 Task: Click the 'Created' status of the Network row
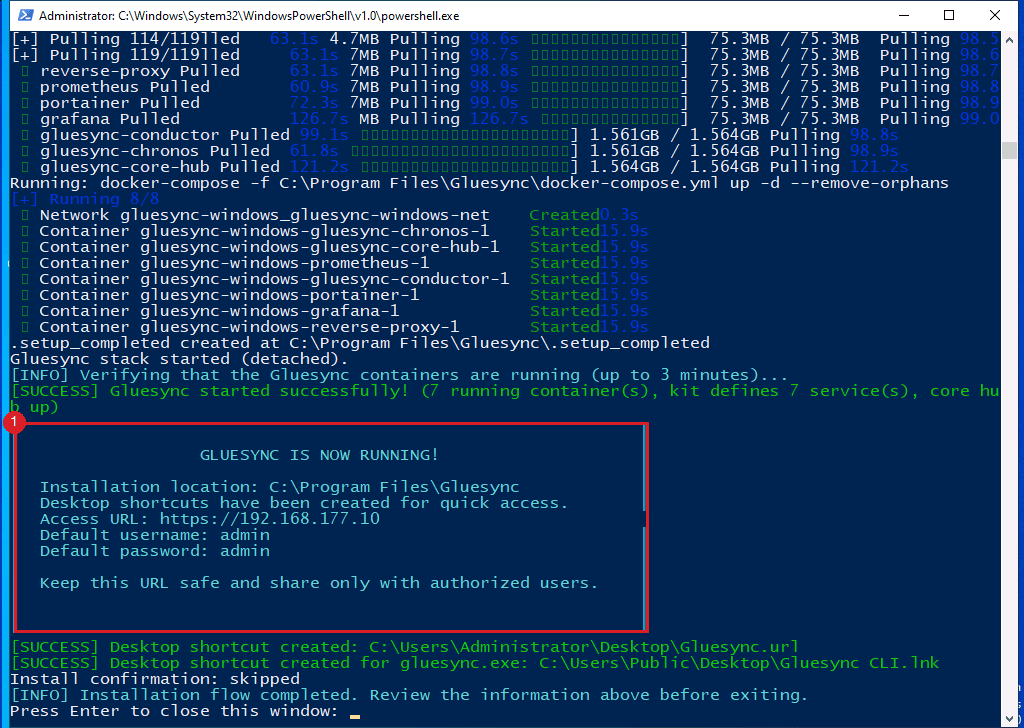pos(564,215)
